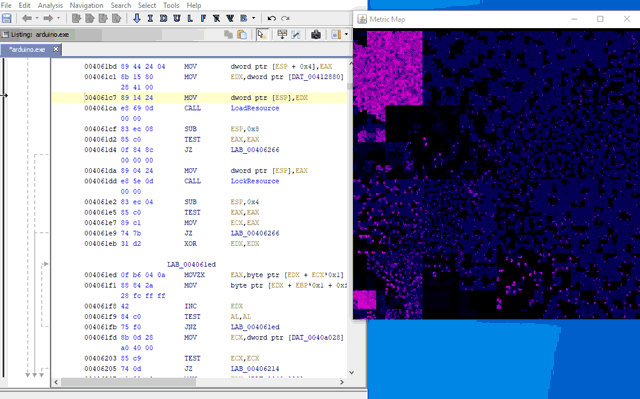Click listing scroll-down arrow
The height and width of the screenshot is (399, 640).
point(351,372)
